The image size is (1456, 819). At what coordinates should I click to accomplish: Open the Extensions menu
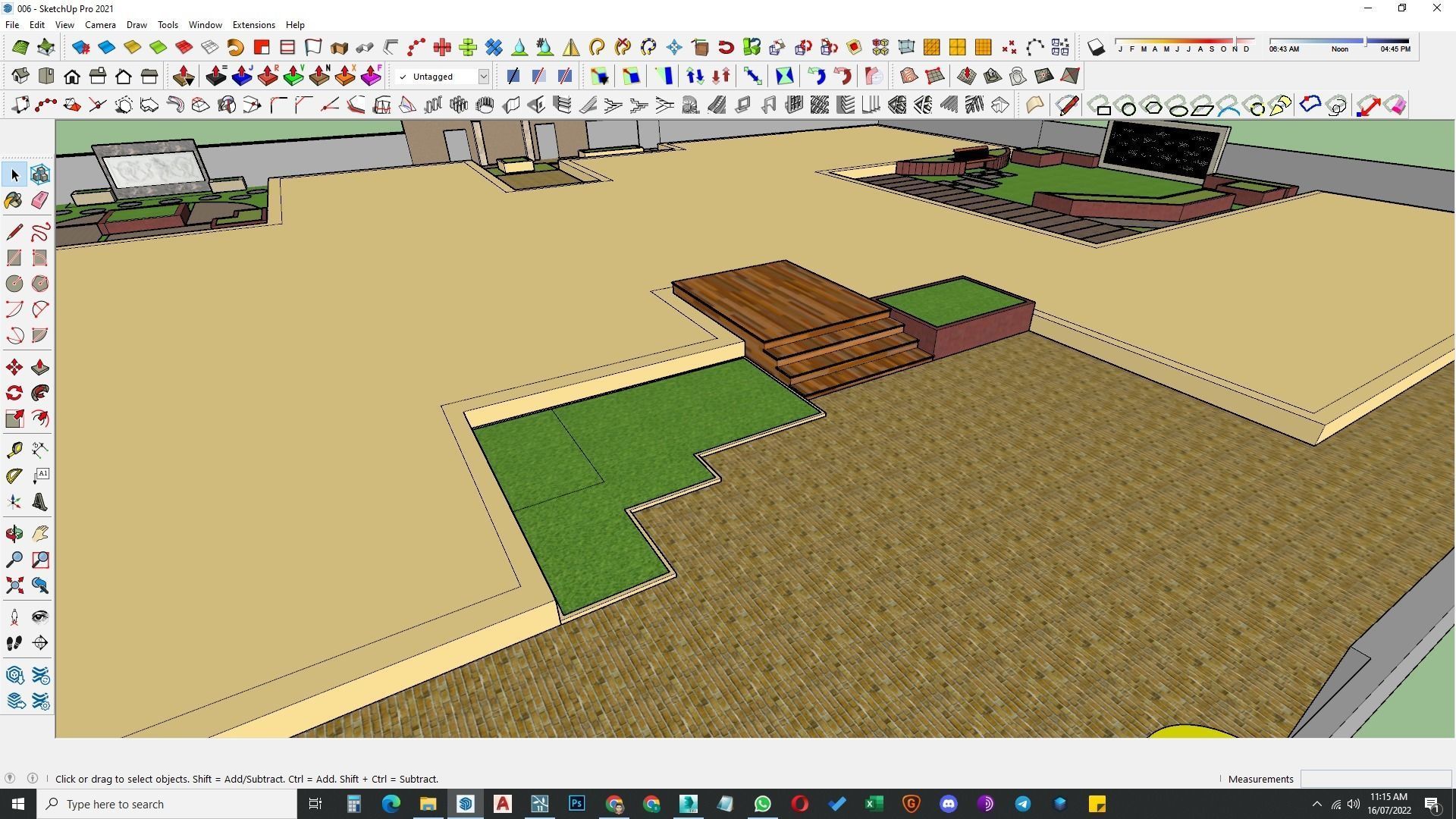[253, 25]
